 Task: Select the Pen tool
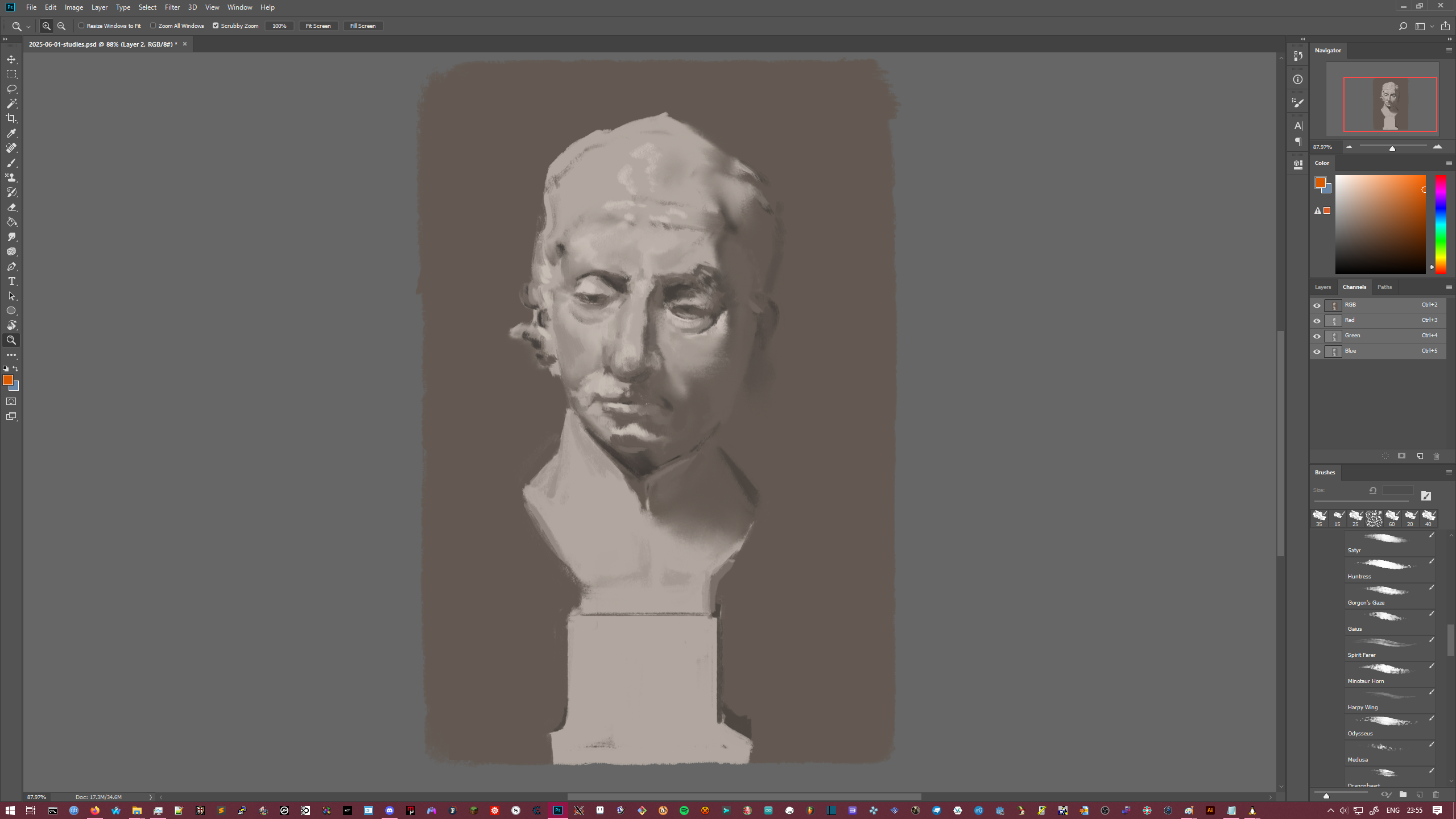pyautogui.click(x=11, y=266)
